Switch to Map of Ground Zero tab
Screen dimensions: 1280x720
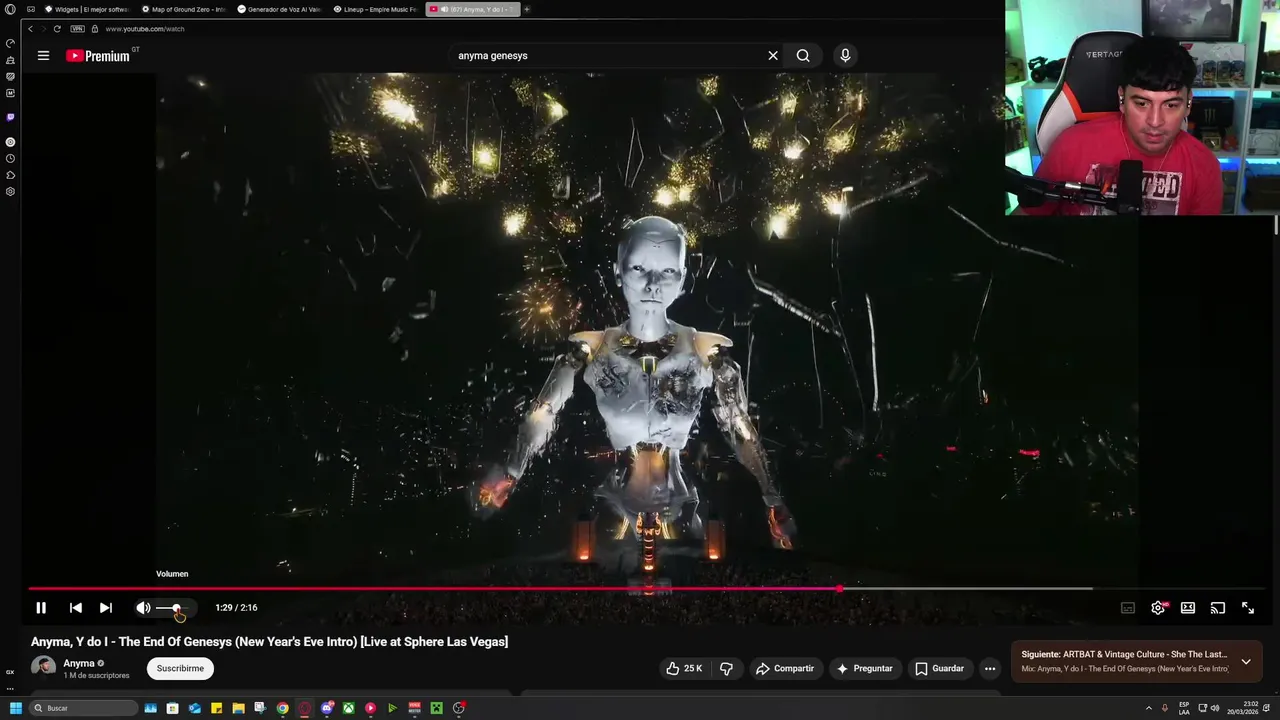pyautogui.click(x=183, y=9)
